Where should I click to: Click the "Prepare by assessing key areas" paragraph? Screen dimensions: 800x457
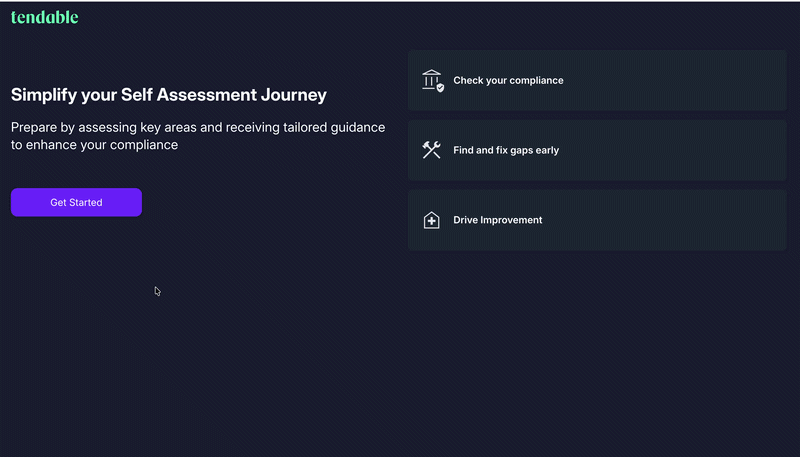pos(198,136)
